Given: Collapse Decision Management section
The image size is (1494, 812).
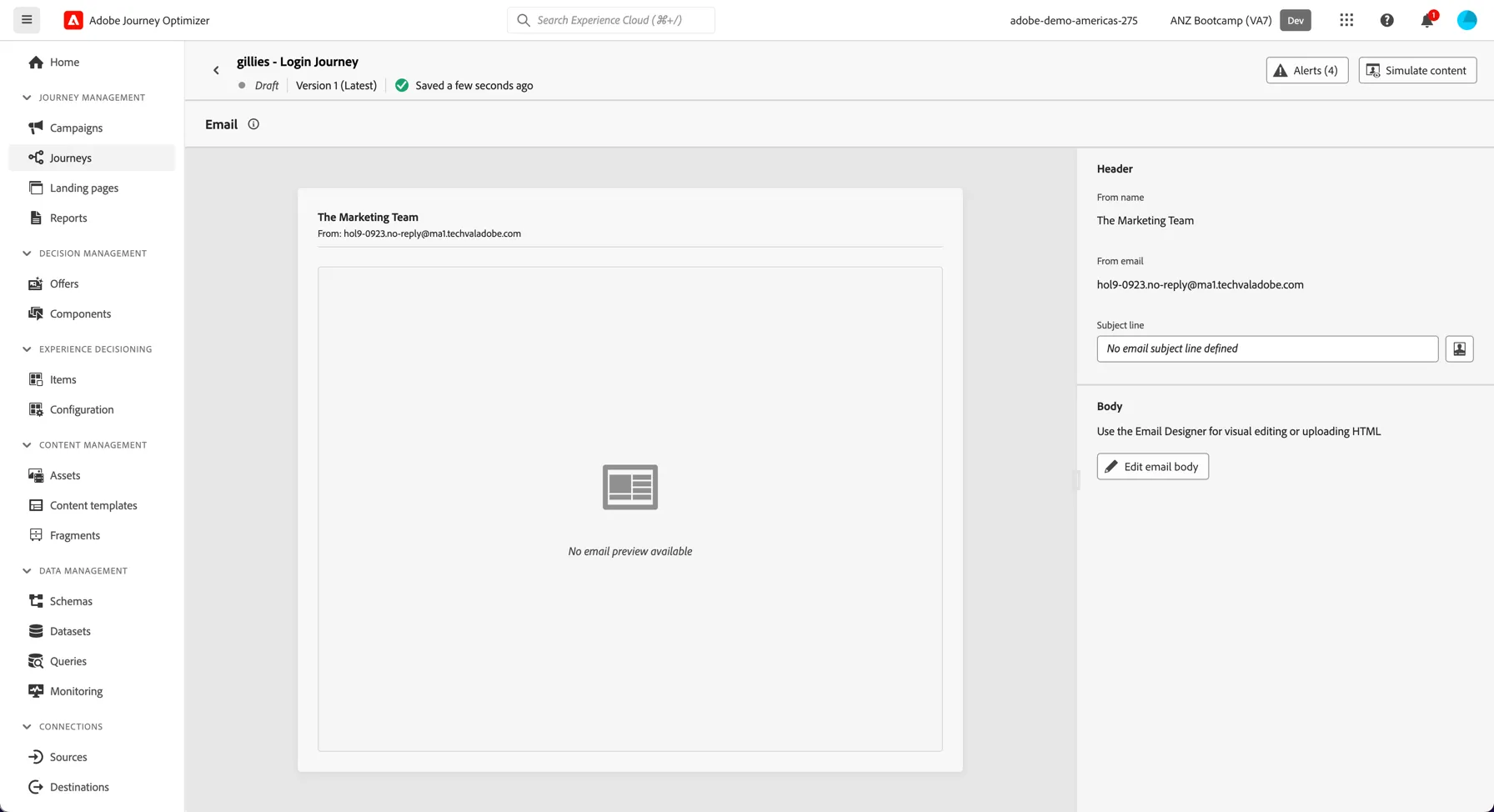Looking at the screenshot, I should (x=27, y=253).
